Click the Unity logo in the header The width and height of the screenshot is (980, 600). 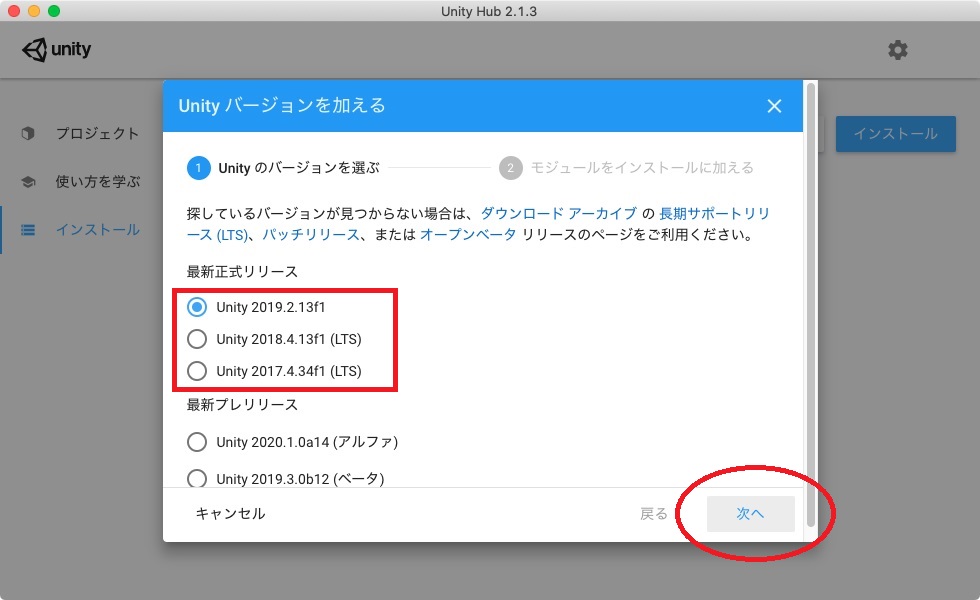pyautogui.click(x=56, y=49)
